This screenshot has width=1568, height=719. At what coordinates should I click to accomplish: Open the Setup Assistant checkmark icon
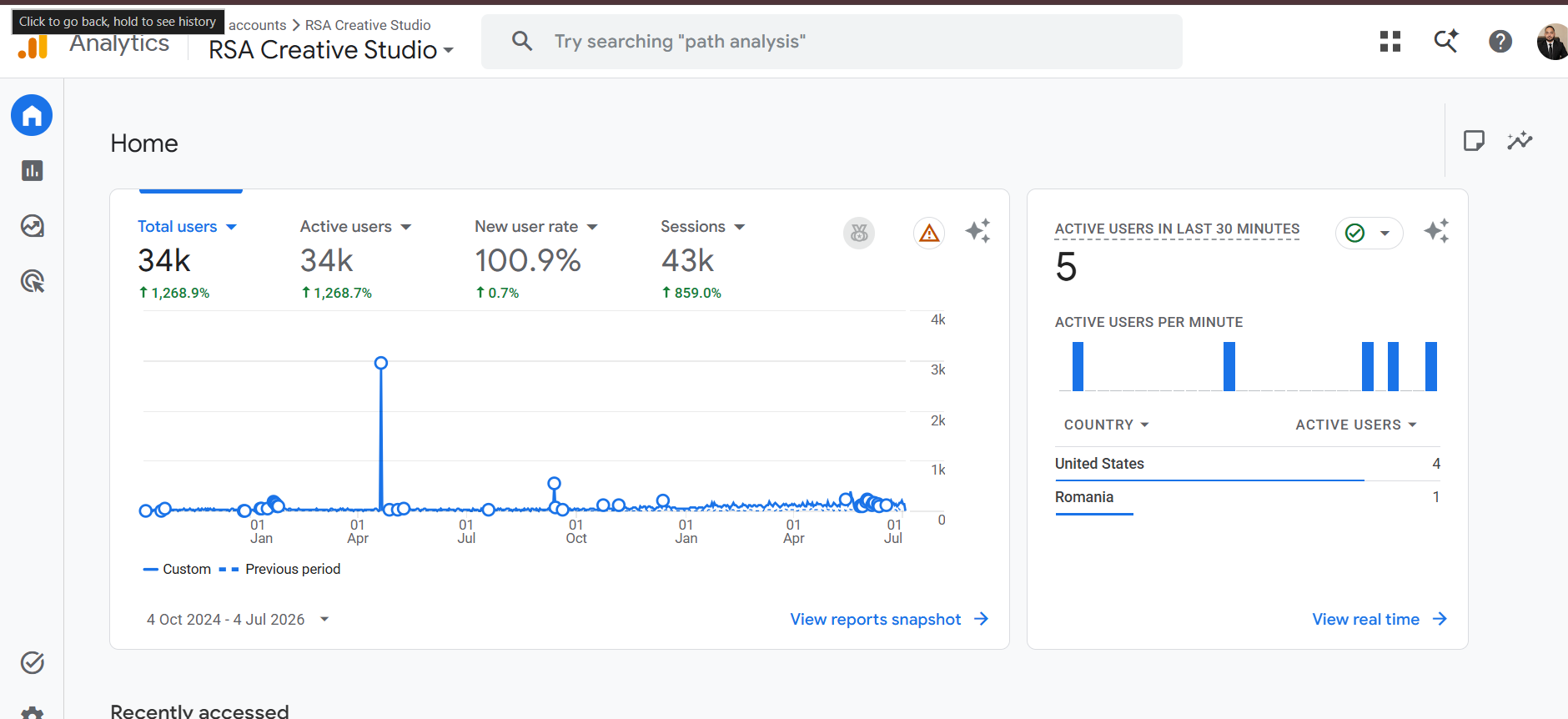(x=32, y=663)
